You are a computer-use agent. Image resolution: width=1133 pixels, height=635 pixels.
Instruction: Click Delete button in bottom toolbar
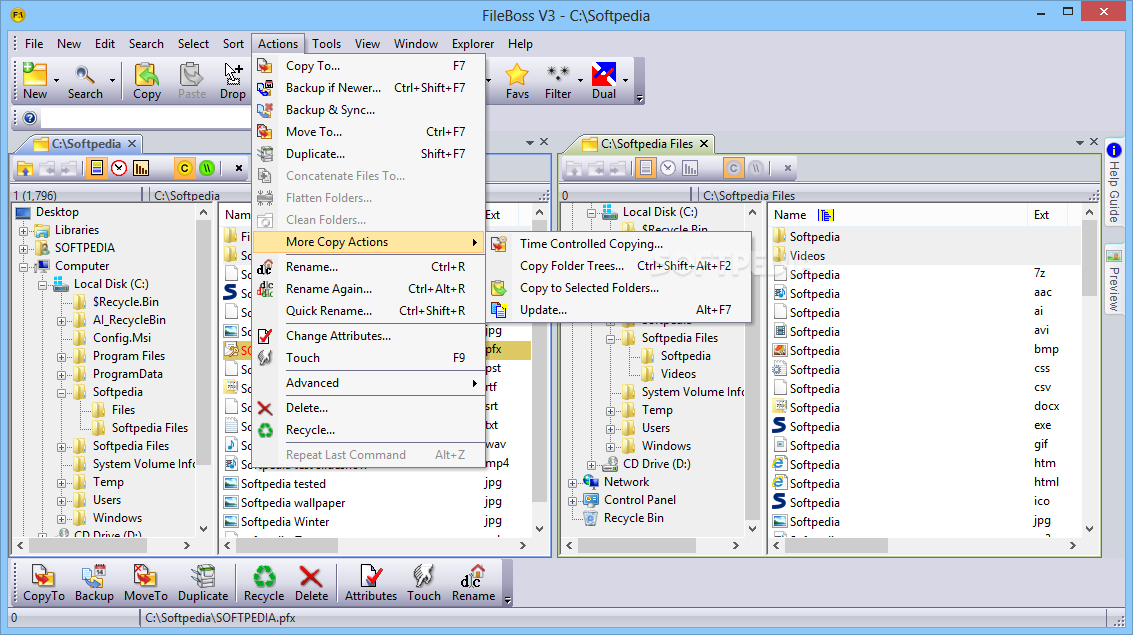(x=311, y=583)
